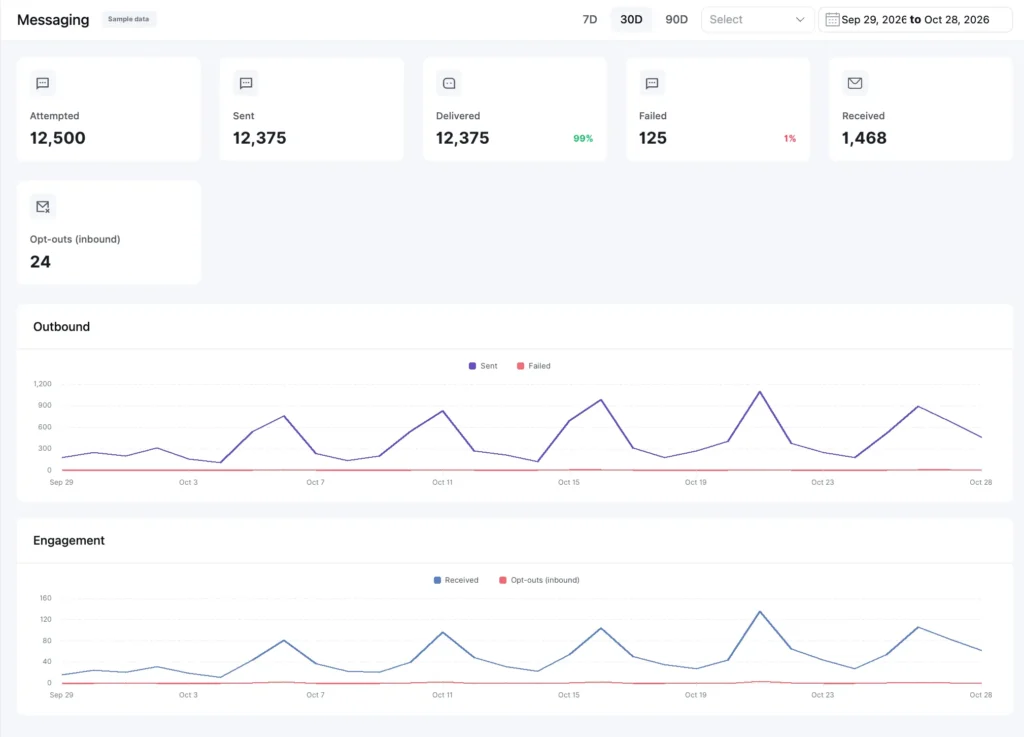
Task: Switch to the 7D time range
Action: [x=590, y=20]
